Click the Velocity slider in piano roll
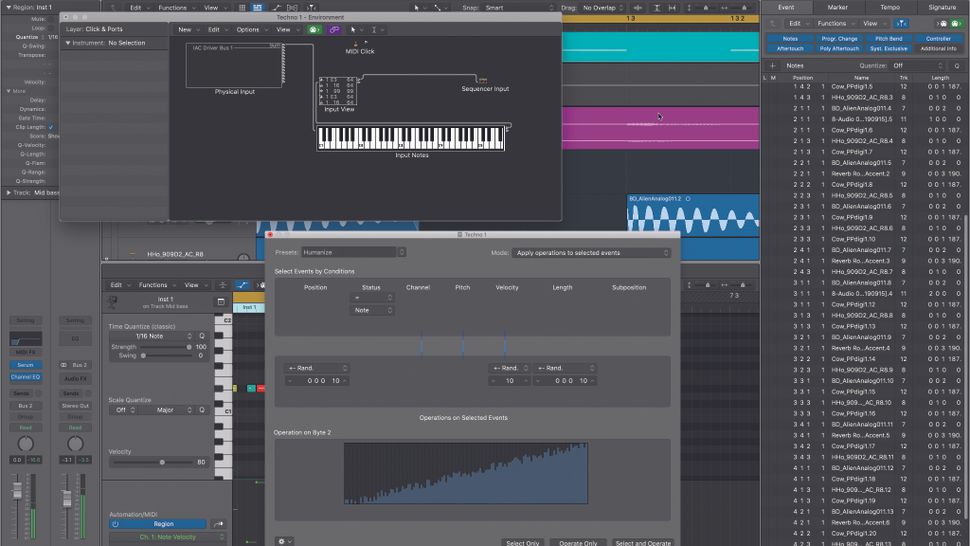 click(x=162, y=462)
